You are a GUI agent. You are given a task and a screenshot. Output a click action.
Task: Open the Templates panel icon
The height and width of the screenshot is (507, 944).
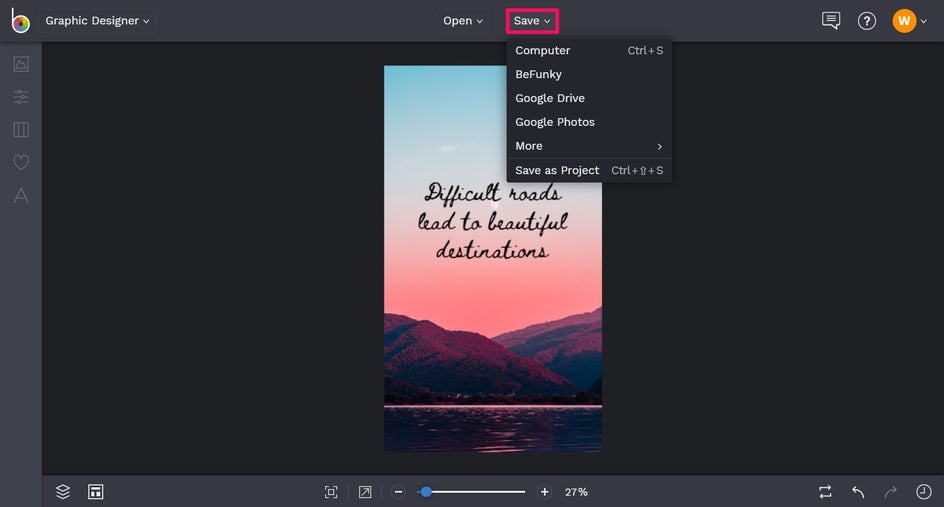coord(21,130)
